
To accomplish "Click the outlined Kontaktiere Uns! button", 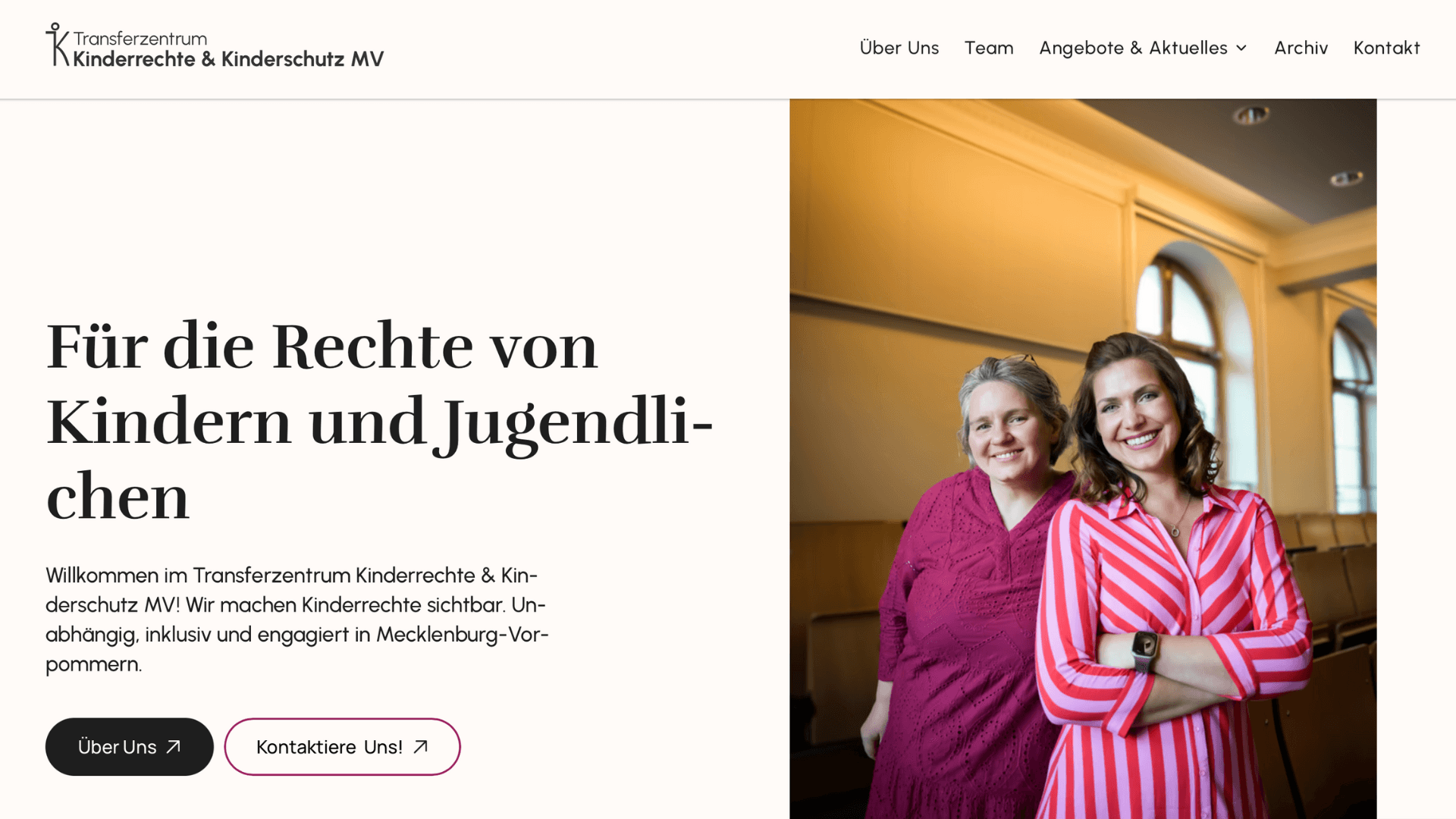I will click(342, 747).
